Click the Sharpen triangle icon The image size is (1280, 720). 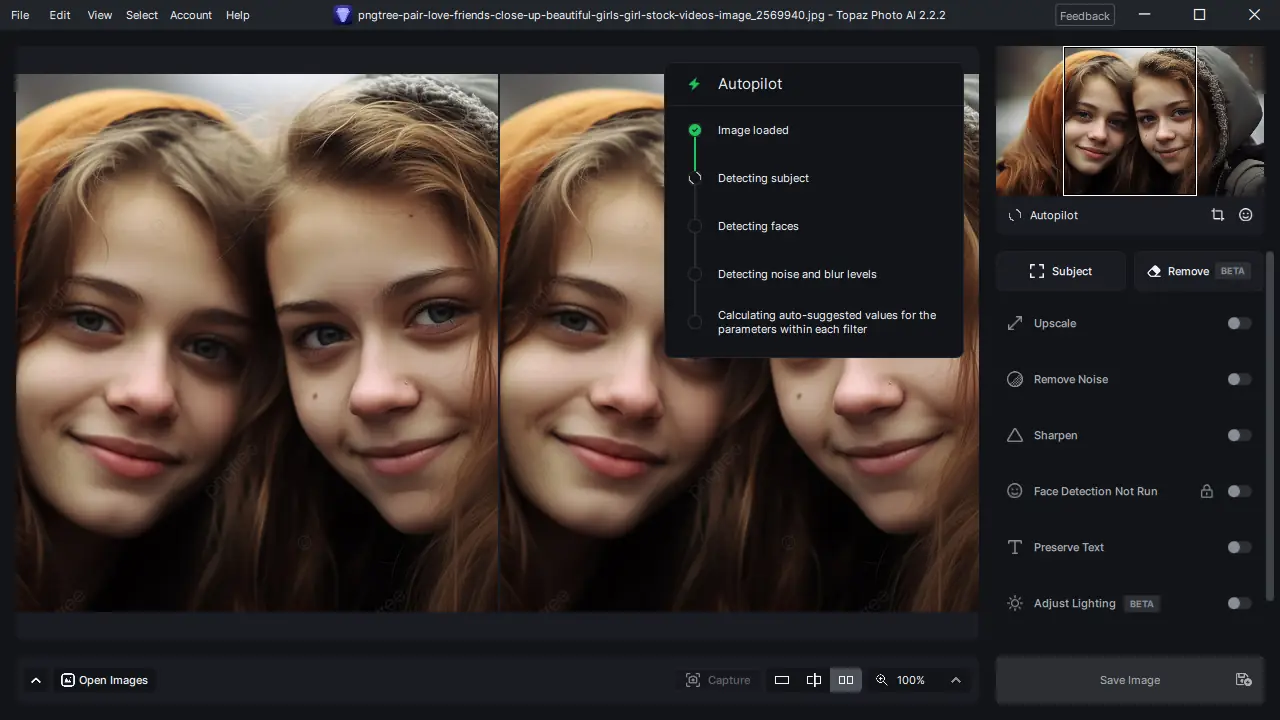point(1015,435)
